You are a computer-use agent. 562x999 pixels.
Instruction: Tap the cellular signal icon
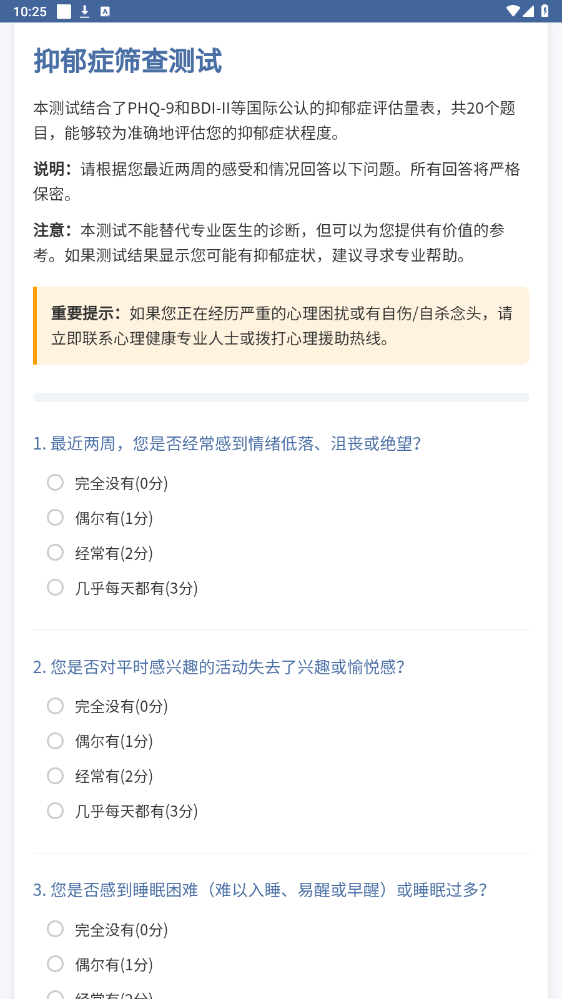pyautogui.click(x=528, y=11)
